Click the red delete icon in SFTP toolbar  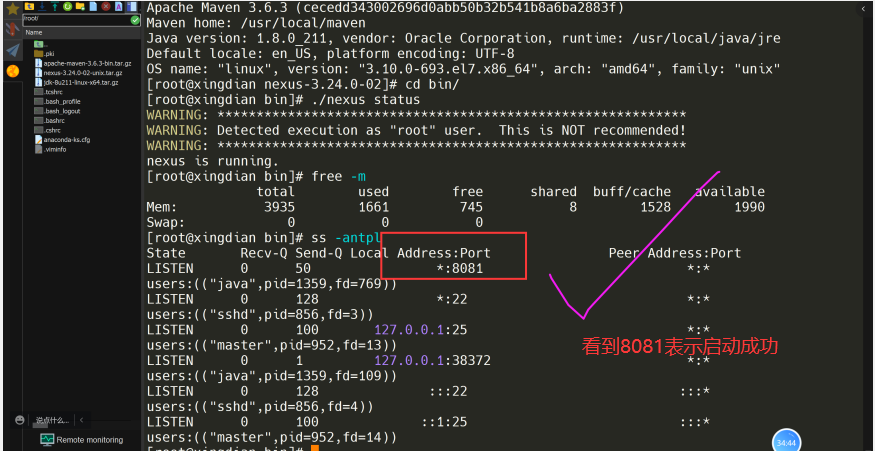coord(106,6)
